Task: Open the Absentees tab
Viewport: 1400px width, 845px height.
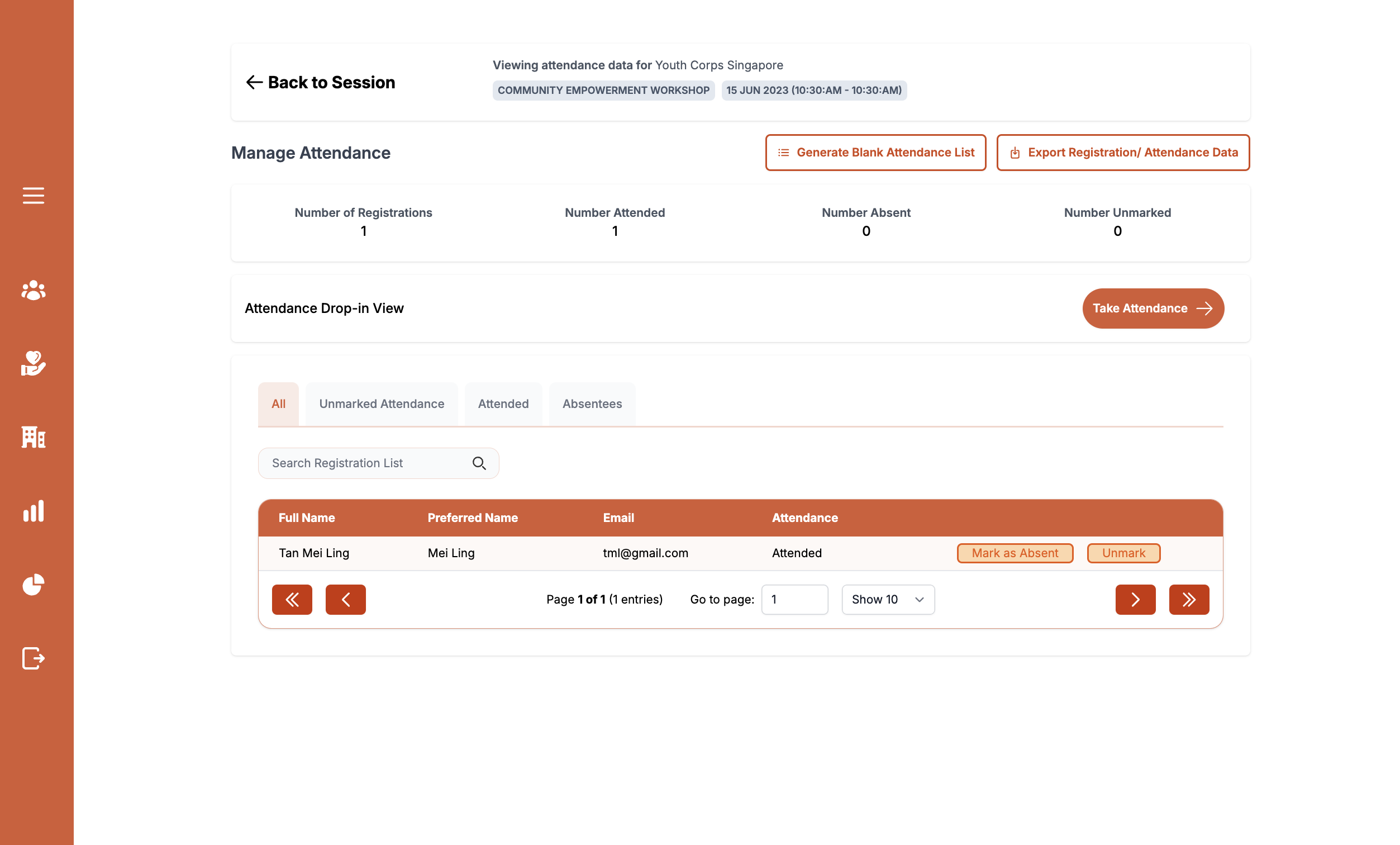Action: coord(592,403)
